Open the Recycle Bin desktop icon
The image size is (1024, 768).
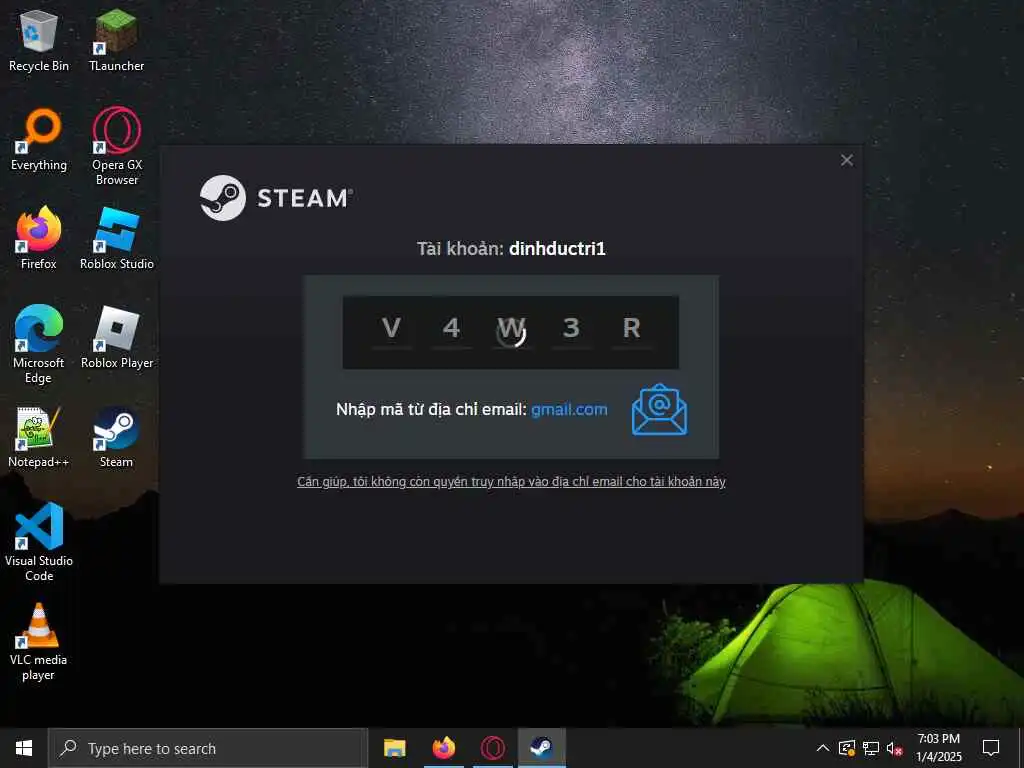coord(39,41)
